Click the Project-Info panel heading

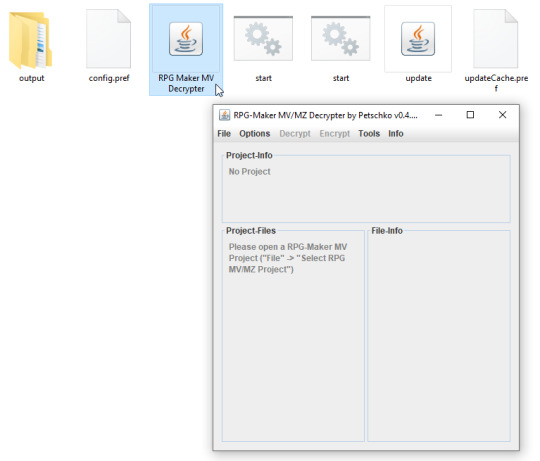[x=249, y=156]
